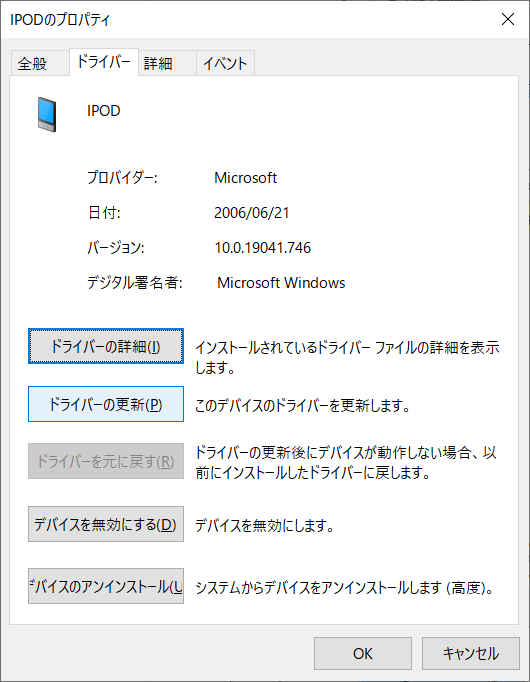The image size is (530, 682).
Task: Click the プロバイダー: label
Action: (x=122, y=177)
